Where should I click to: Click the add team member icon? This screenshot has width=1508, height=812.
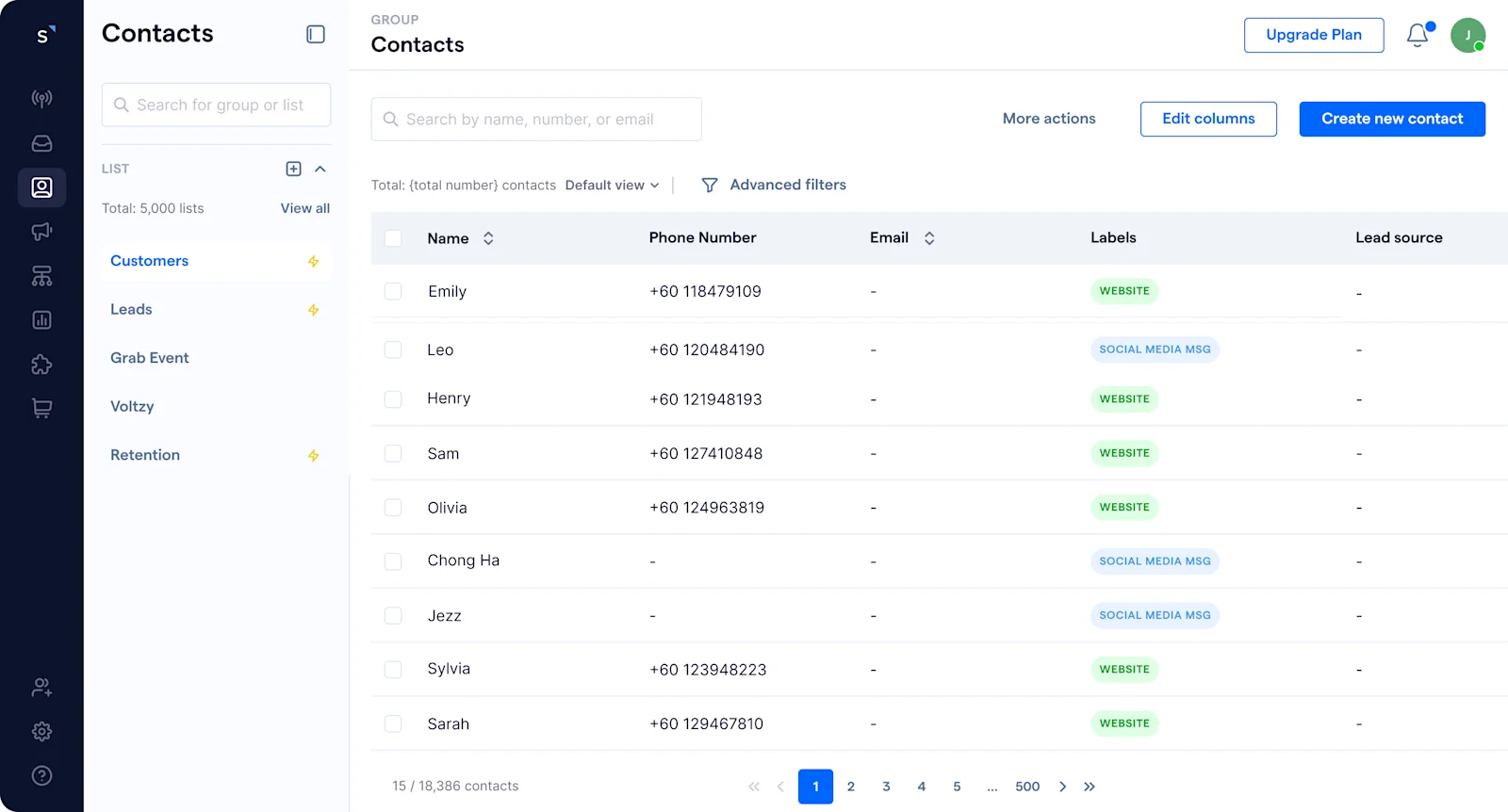point(41,688)
